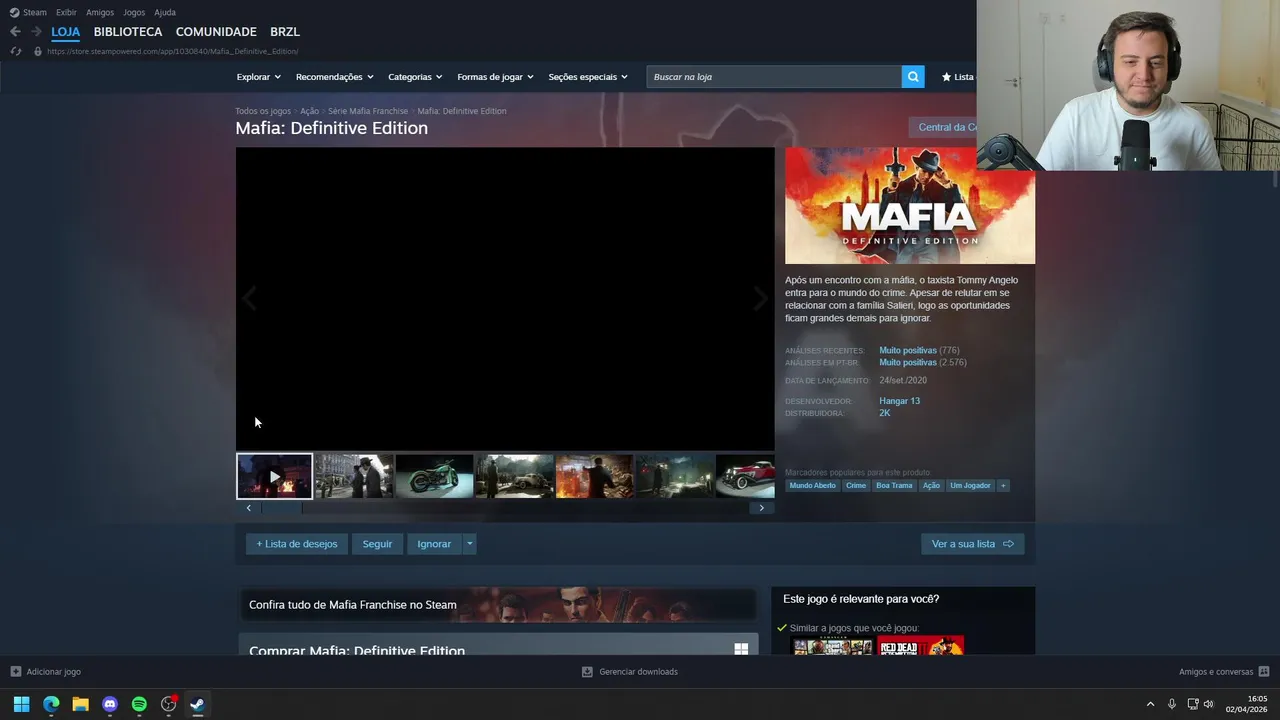1280x720 pixels.
Task: Click the Seguir button
Action: 377,544
